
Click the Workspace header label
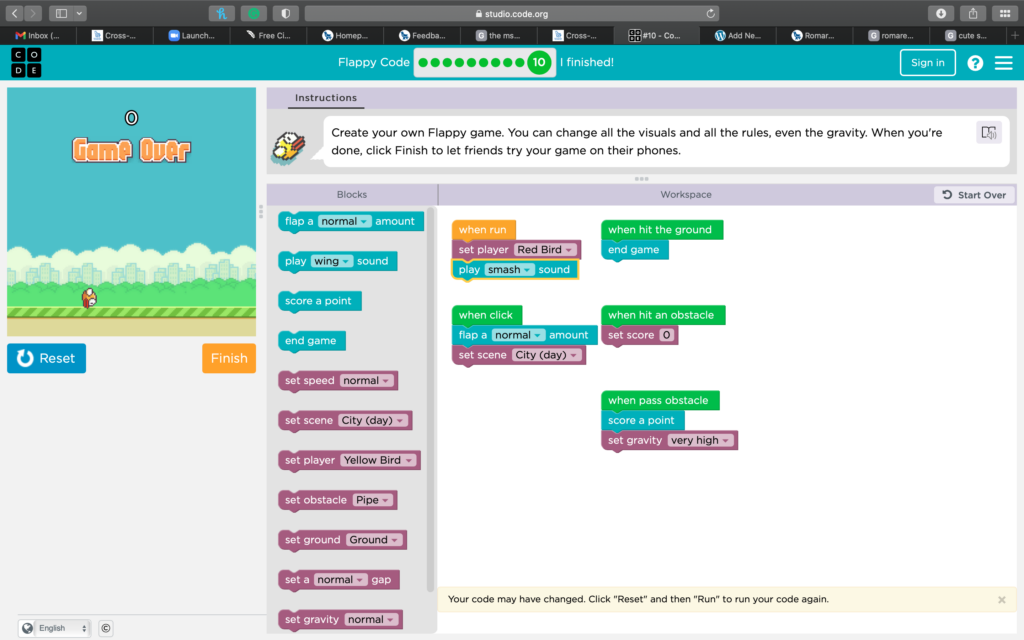pos(686,195)
